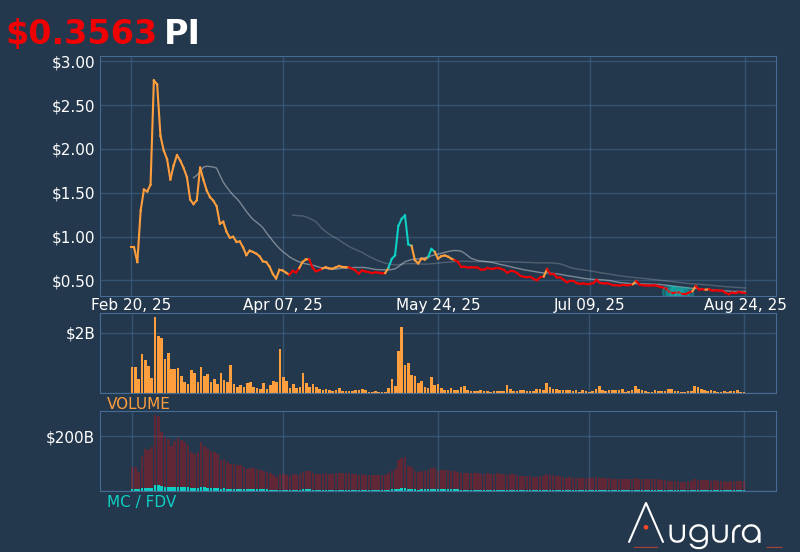The image size is (800, 552).
Task: Click the Apr 07, 25 date label
Action: point(283,305)
